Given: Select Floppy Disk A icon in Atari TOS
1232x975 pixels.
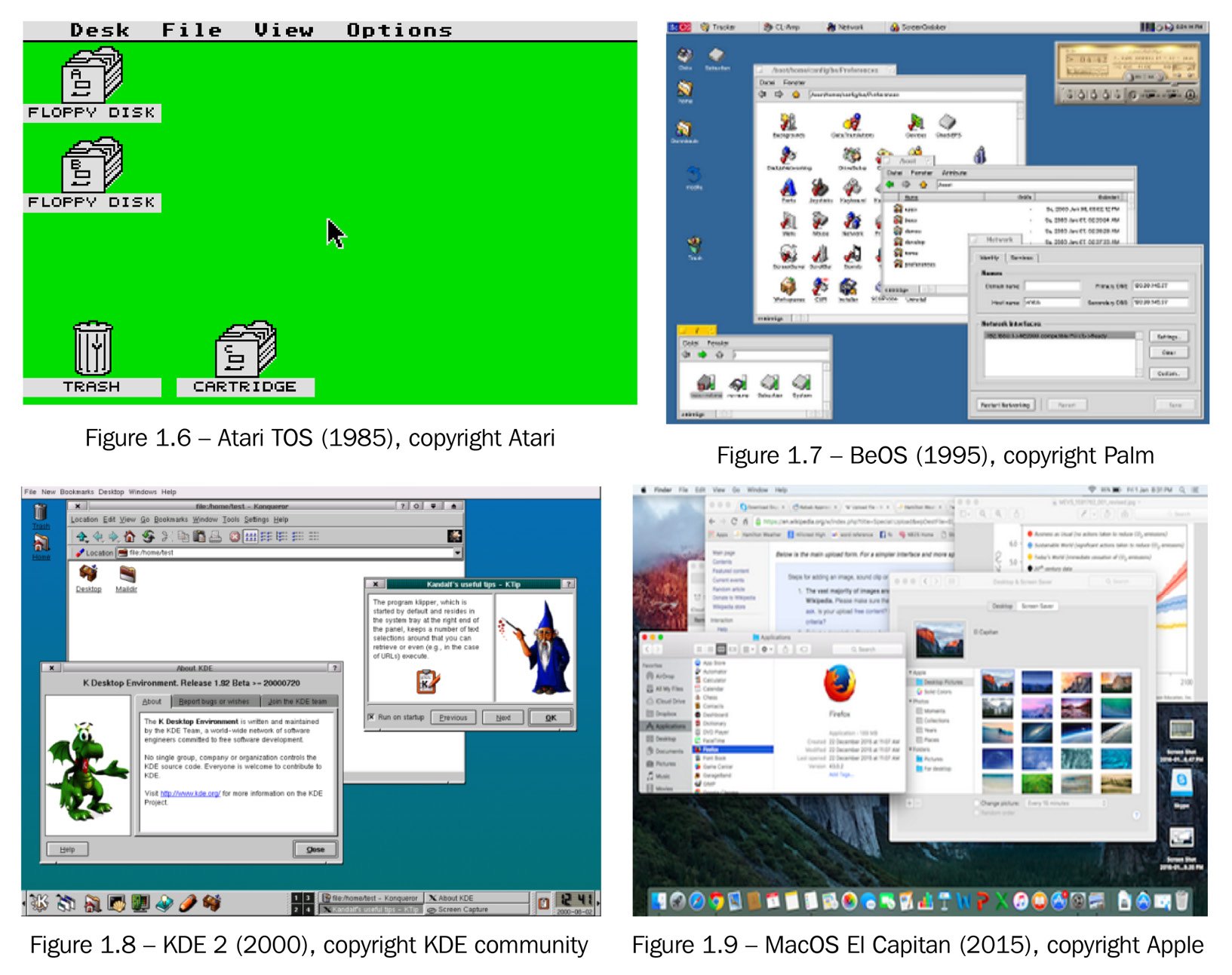Looking at the screenshot, I should pos(92,84).
